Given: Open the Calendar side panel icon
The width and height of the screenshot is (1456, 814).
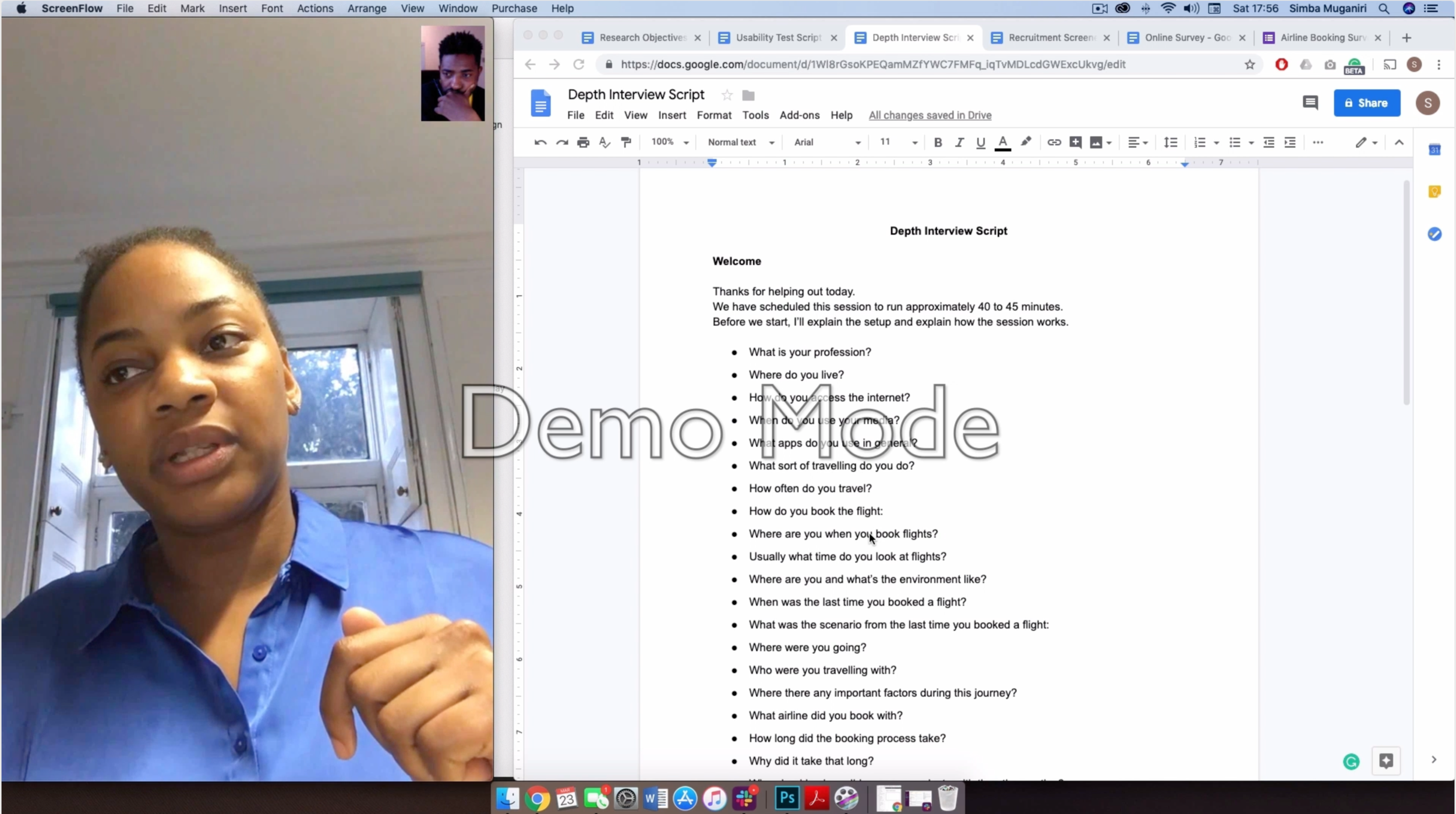Looking at the screenshot, I should 1434,150.
